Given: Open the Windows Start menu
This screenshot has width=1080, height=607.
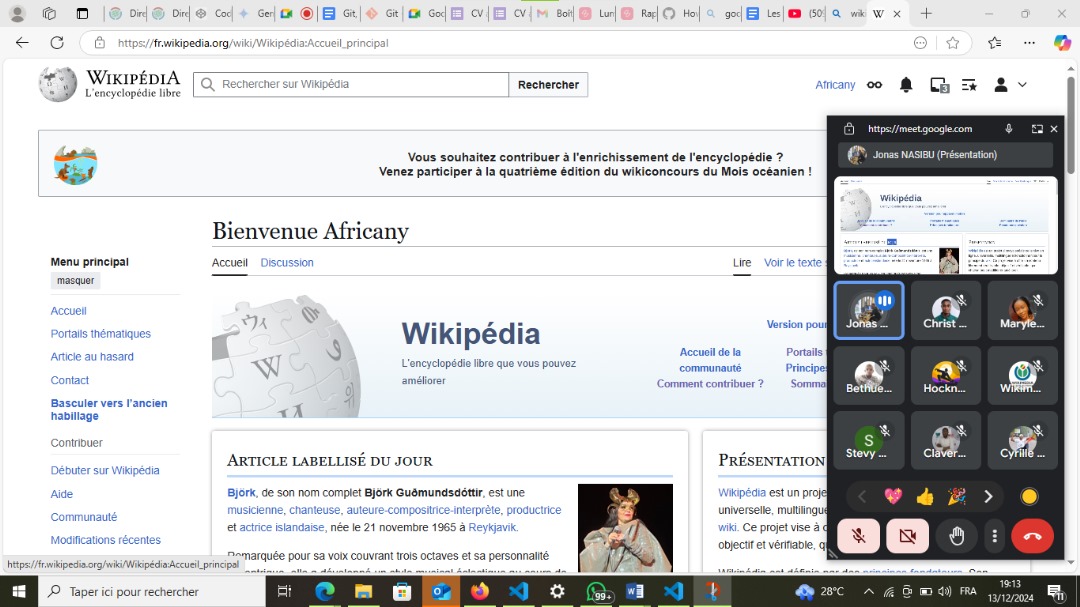Looking at the screenshot, I should point(19,591).
